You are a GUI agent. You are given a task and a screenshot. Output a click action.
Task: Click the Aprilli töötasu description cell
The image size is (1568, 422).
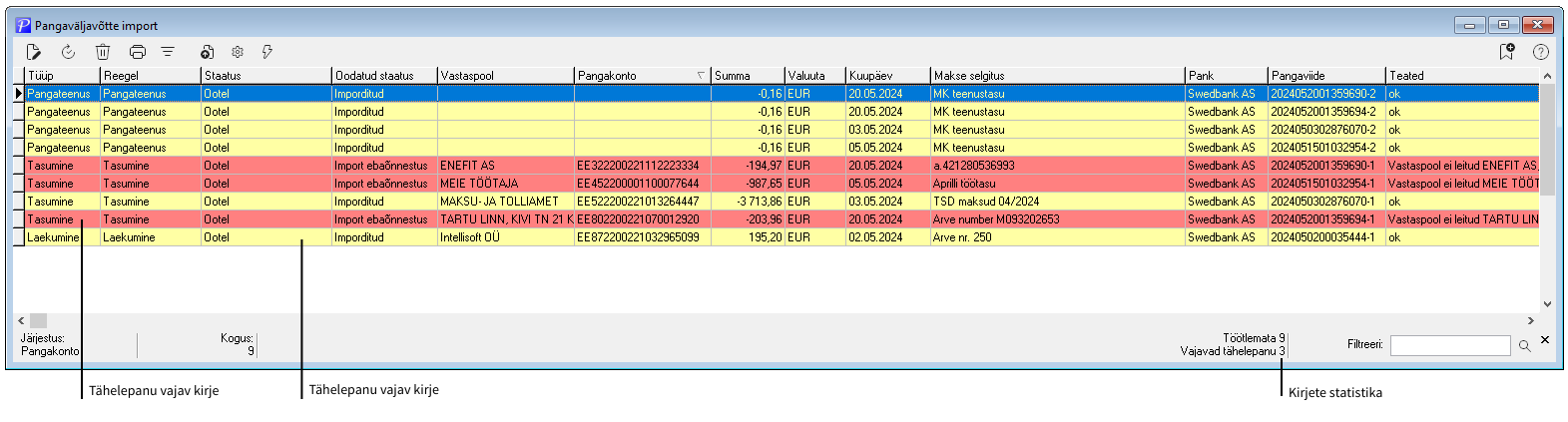1057,184
